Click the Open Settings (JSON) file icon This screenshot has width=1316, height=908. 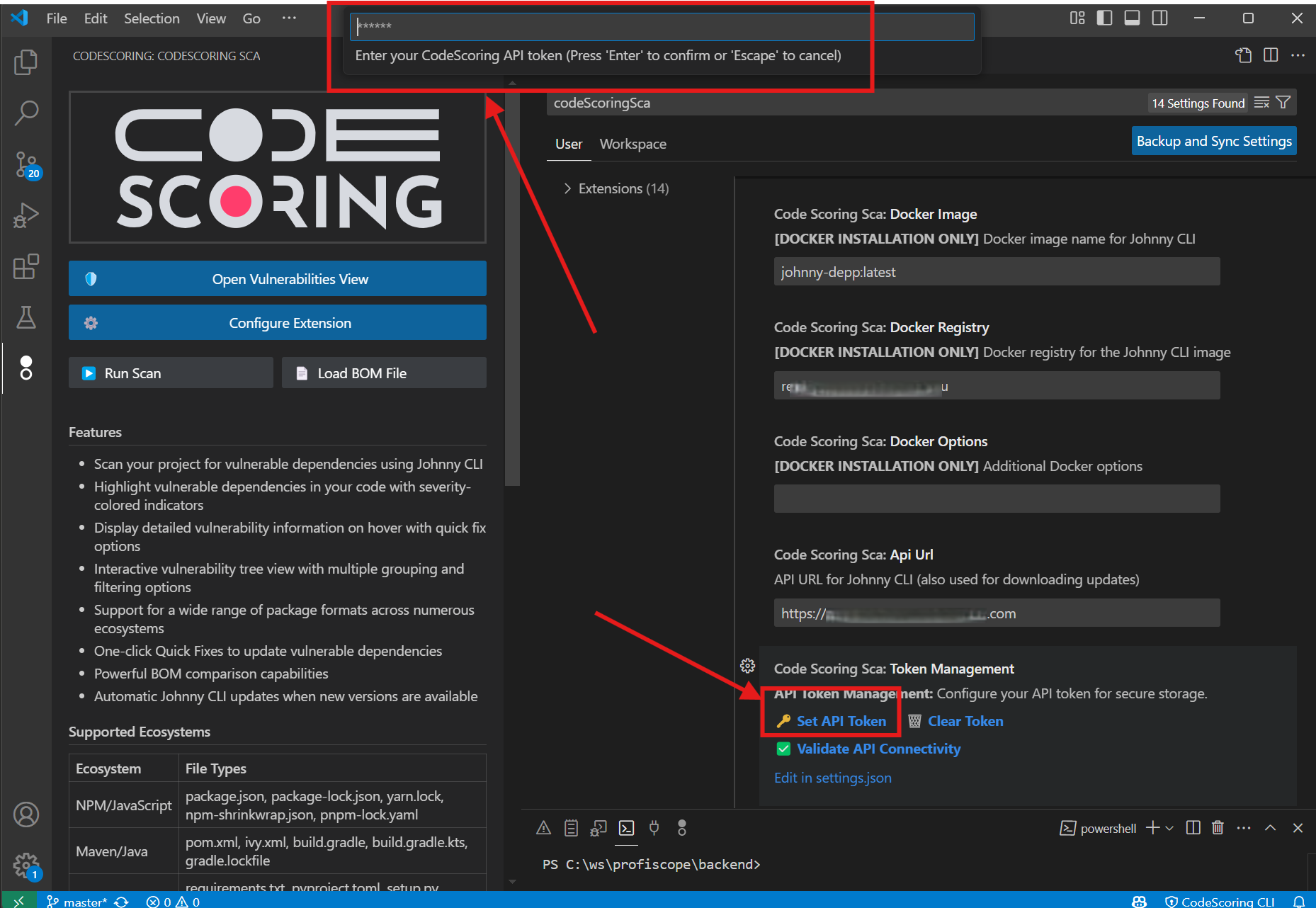click(x=1244, y=55)
